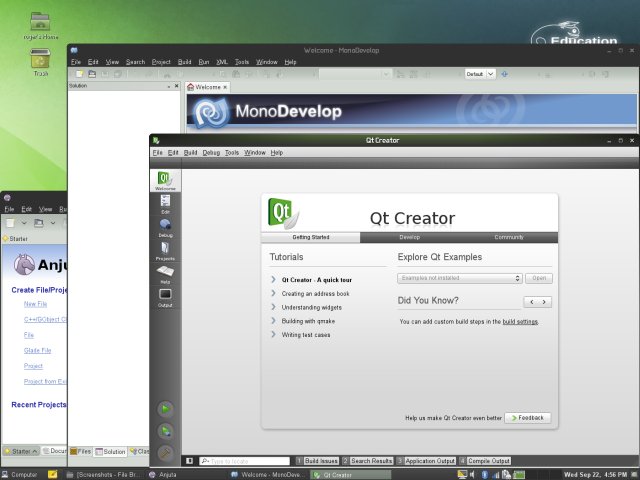Click the green Run button in Qt Creator
Screen dimensions: 640x480
coord(165,409)
